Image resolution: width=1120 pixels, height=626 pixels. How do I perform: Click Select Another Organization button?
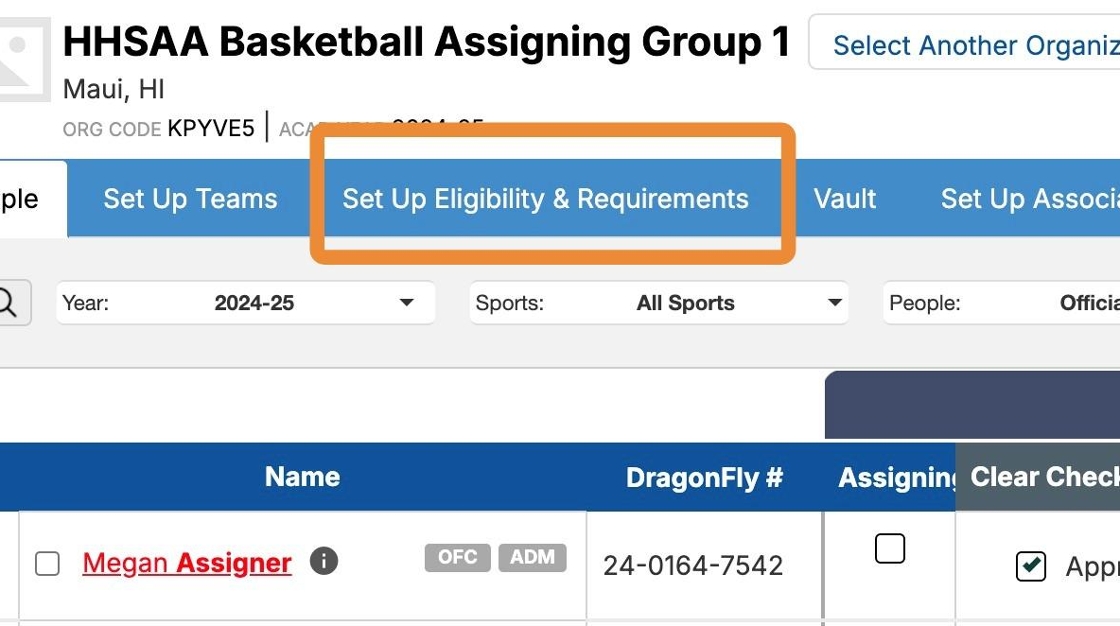(x=964, y=45)
